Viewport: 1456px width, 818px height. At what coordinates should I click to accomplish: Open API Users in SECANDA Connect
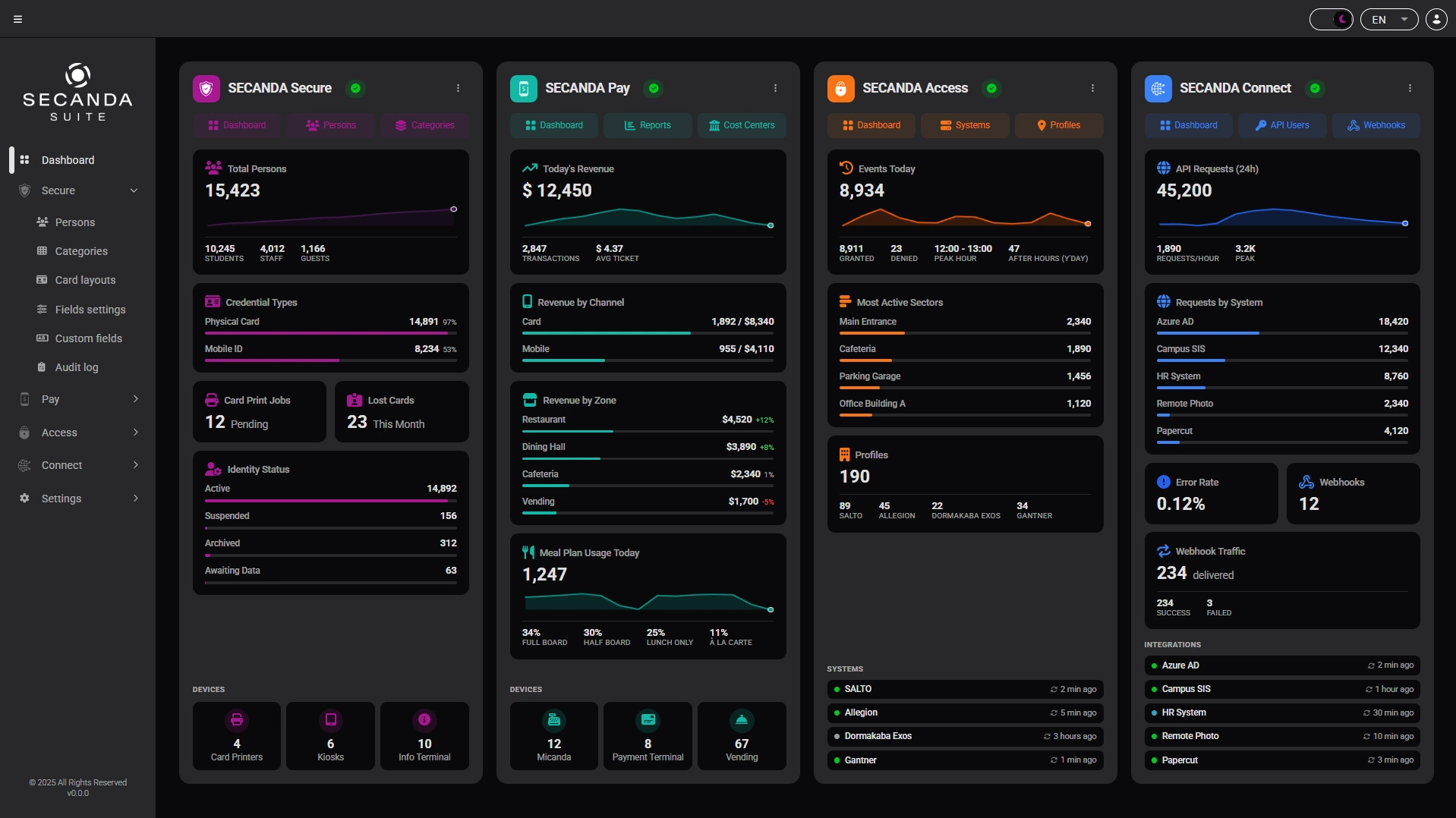point(1282,125)
